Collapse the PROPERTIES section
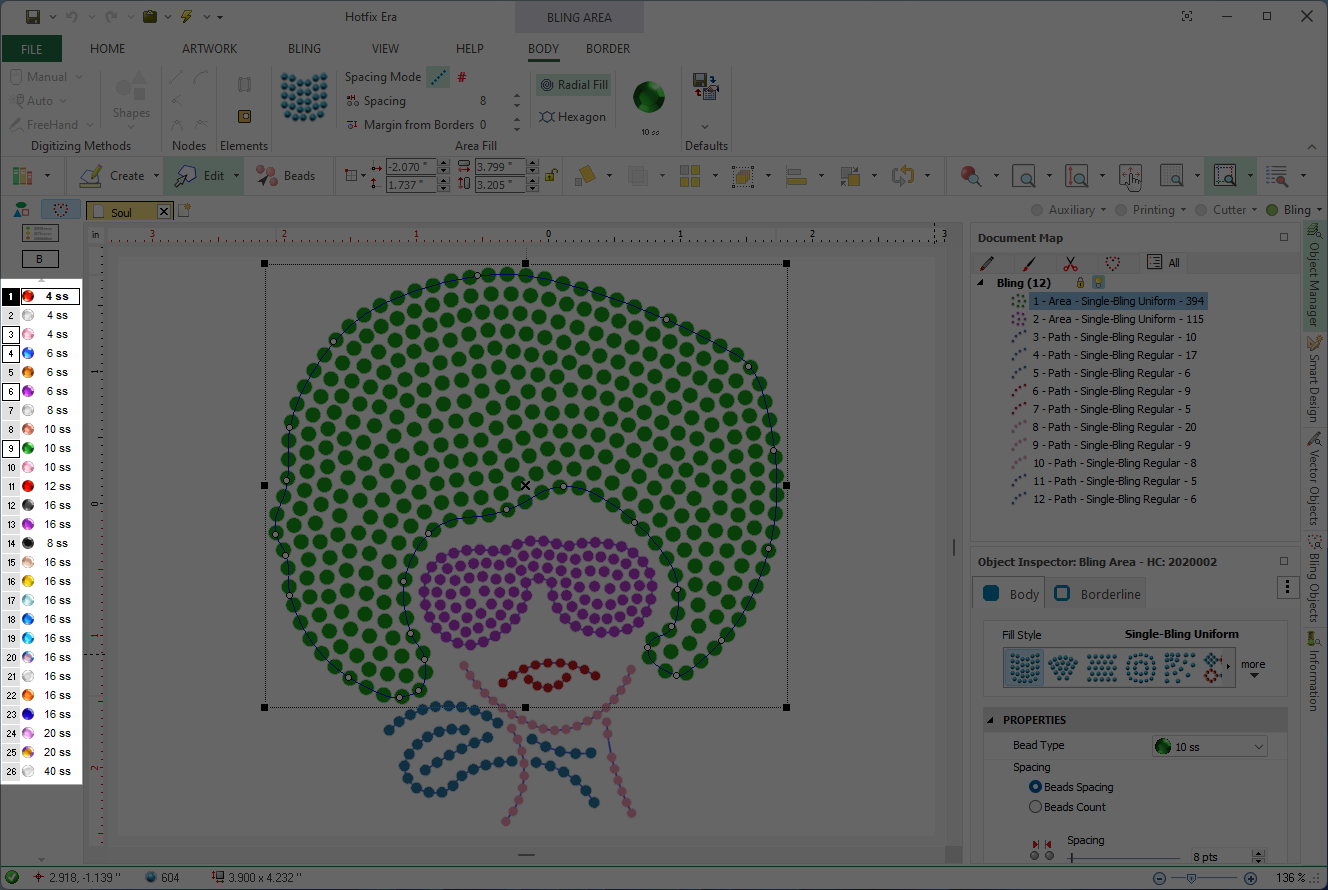This screenshot has height=890, width=1328. coord(992,720)
